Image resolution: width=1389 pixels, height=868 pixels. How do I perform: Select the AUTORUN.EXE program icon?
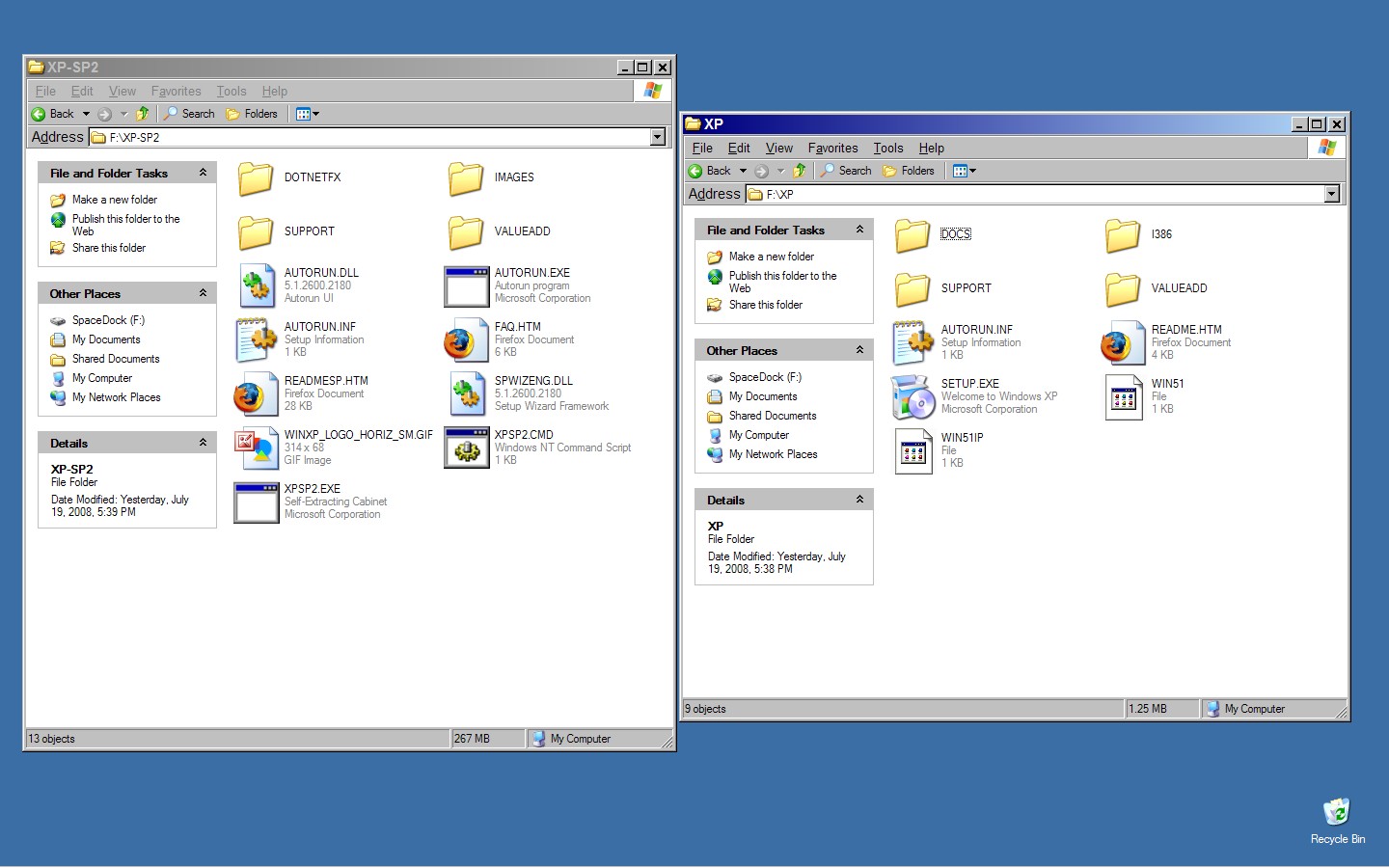point(466,285)
